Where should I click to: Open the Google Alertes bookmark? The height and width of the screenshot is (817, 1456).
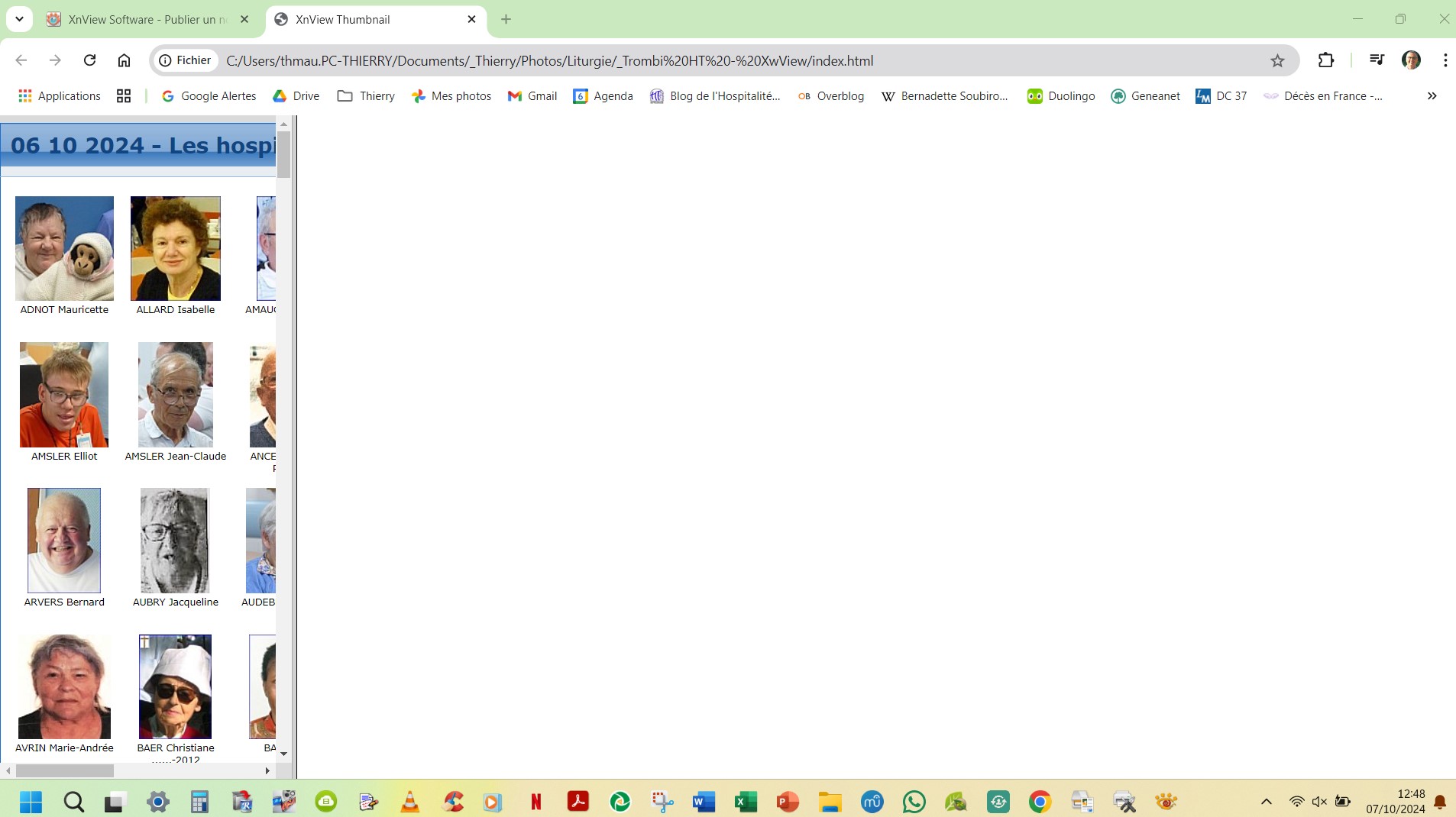pyautogui.click(x=209, y=95)
